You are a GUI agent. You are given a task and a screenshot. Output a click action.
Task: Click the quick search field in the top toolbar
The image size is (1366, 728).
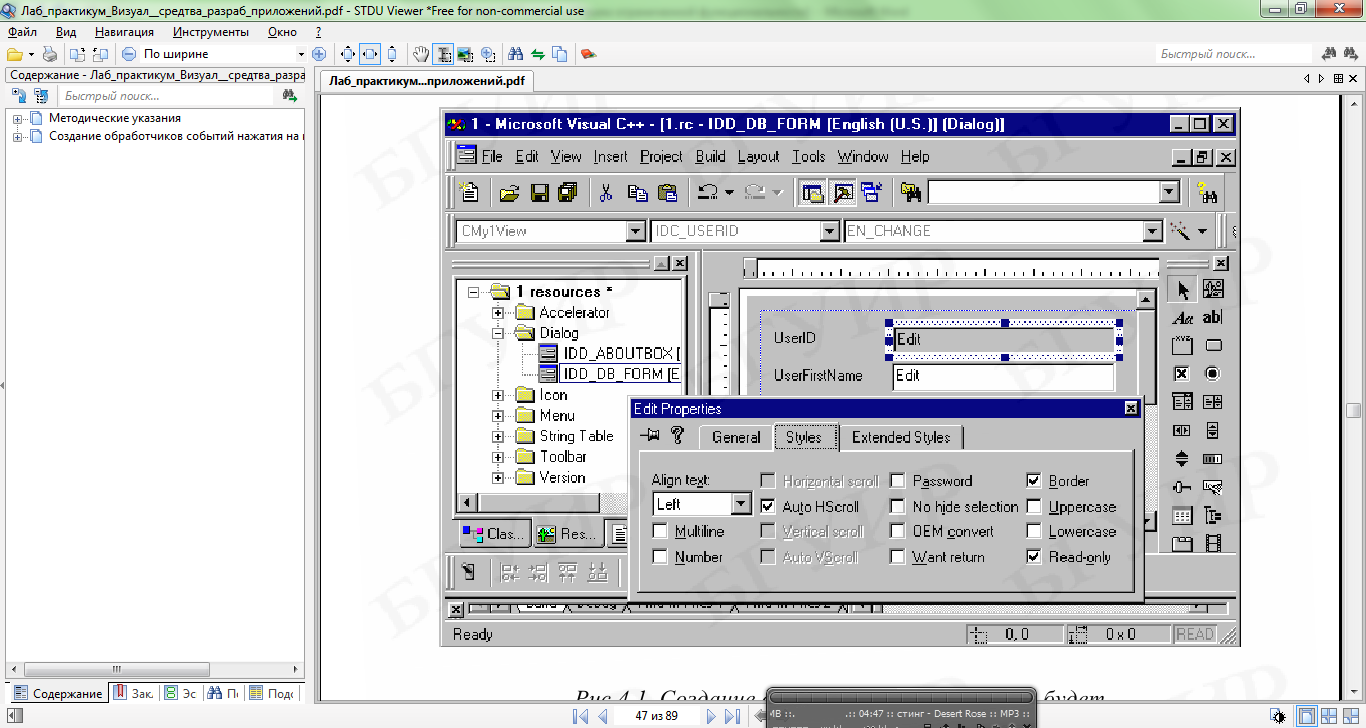coord(1233,54)
